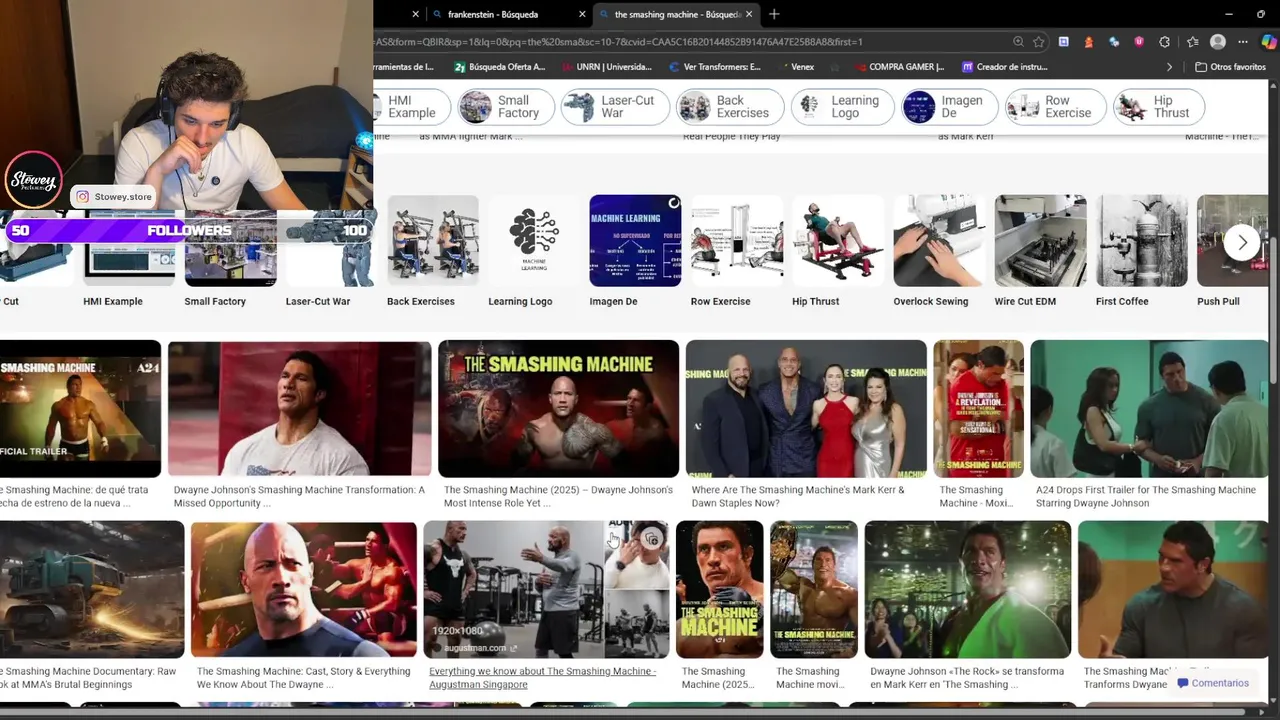Grab the page vertical scrollbar

[1274, 310]
